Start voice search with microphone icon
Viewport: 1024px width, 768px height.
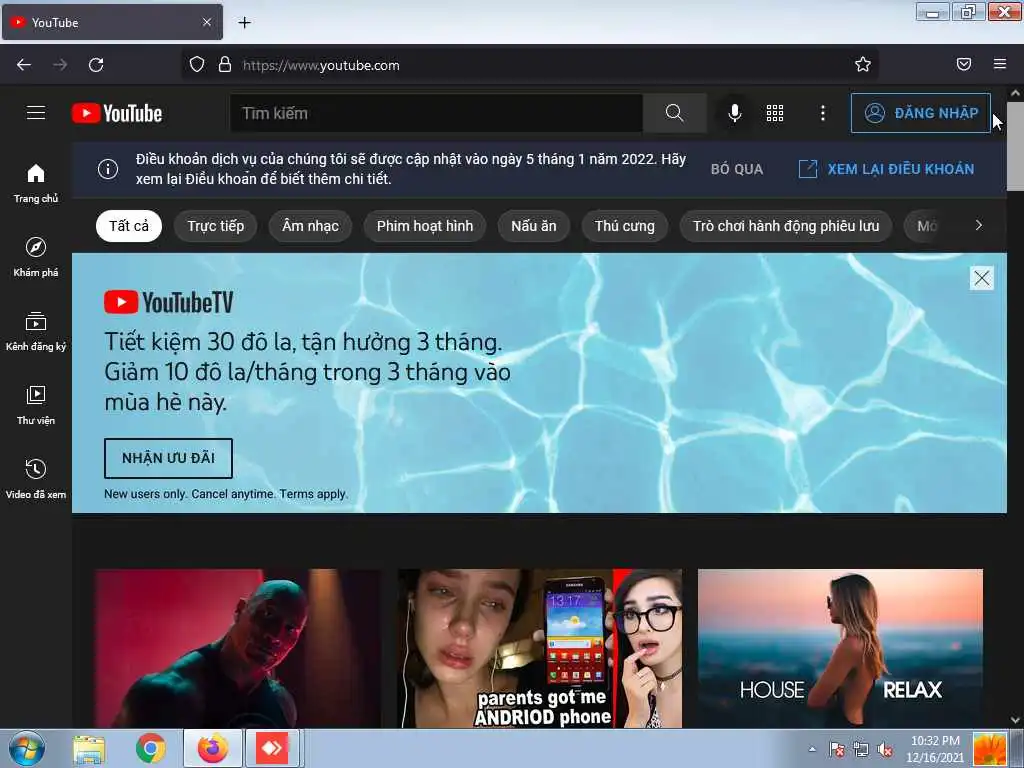pyautogui.click(x=735, y=113)
